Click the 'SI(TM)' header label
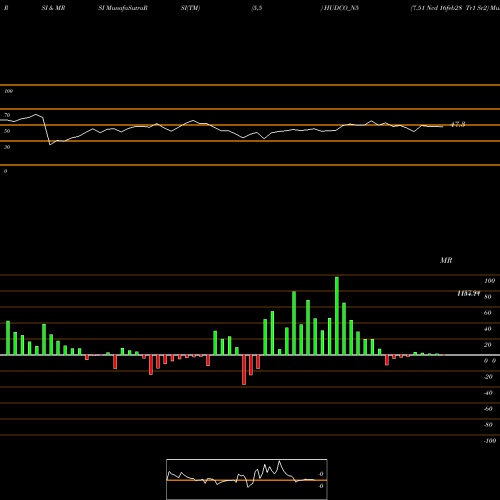Viewport: 500px width, 500px height. tap(190, 8)
